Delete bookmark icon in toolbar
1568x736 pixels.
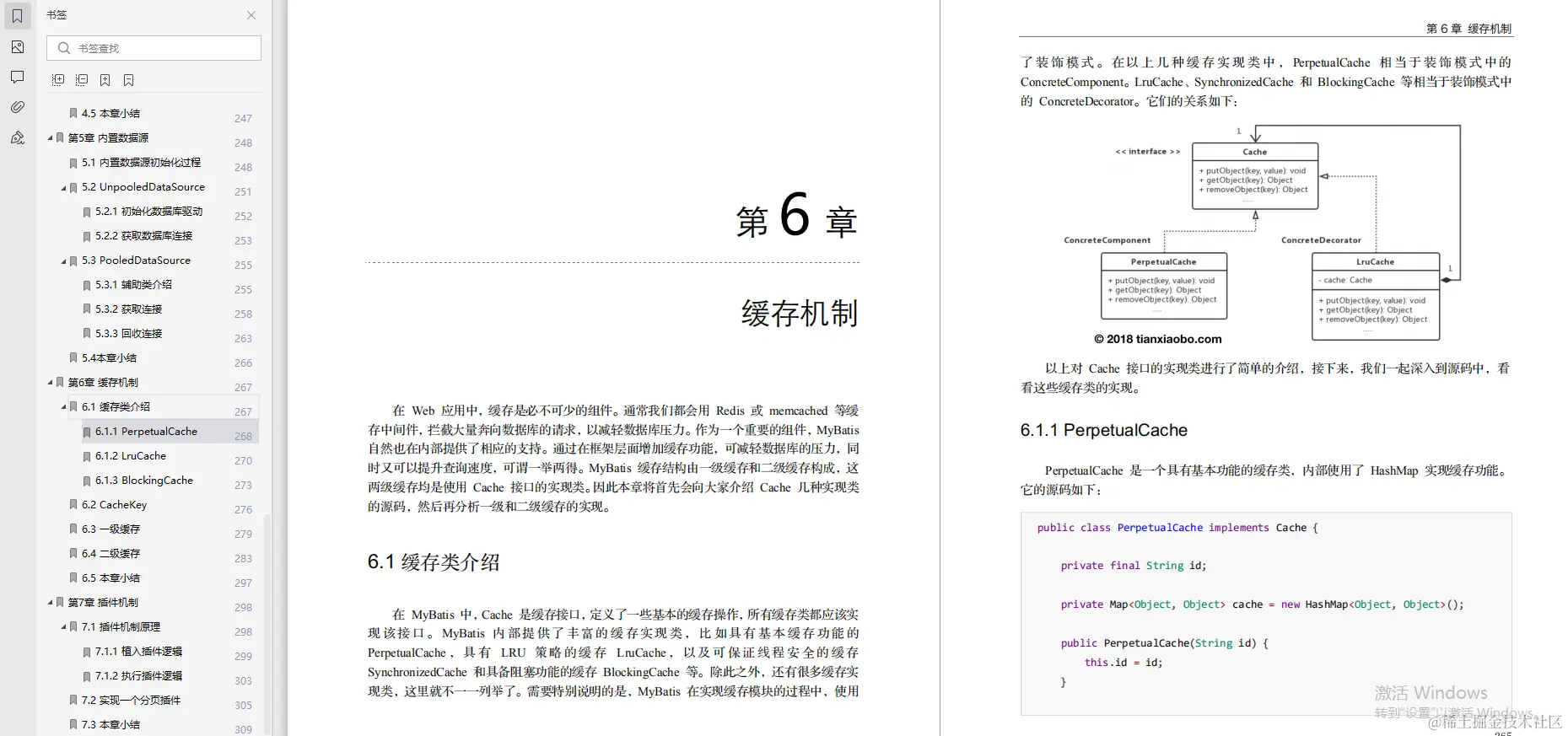click(128, 80)
